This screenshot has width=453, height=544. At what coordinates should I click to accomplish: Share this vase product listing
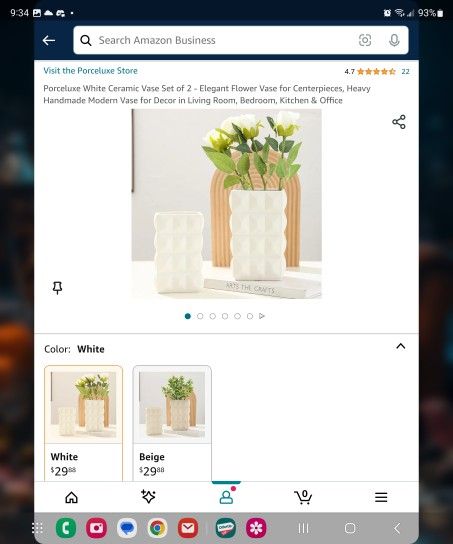tap(399, 122)
